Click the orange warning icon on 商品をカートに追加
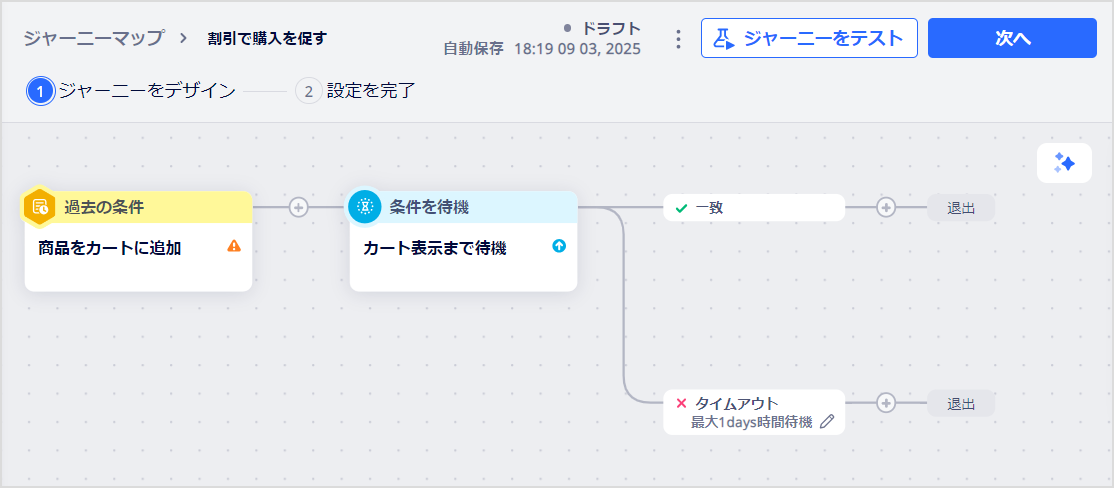The image size is (1114, 488). [x=234, y=246]
